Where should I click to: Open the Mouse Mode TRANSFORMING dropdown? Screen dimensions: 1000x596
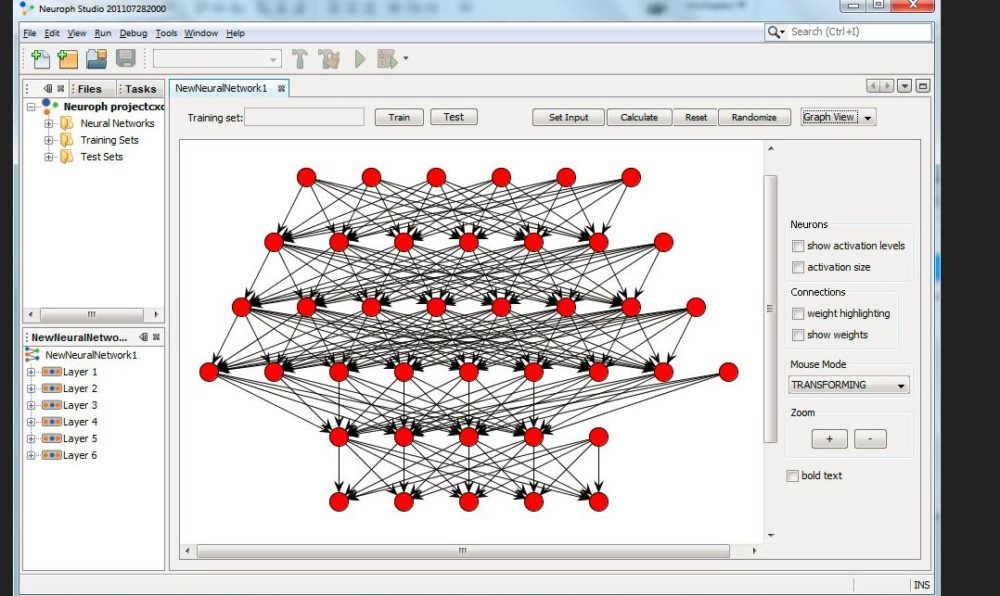(849, 385)
